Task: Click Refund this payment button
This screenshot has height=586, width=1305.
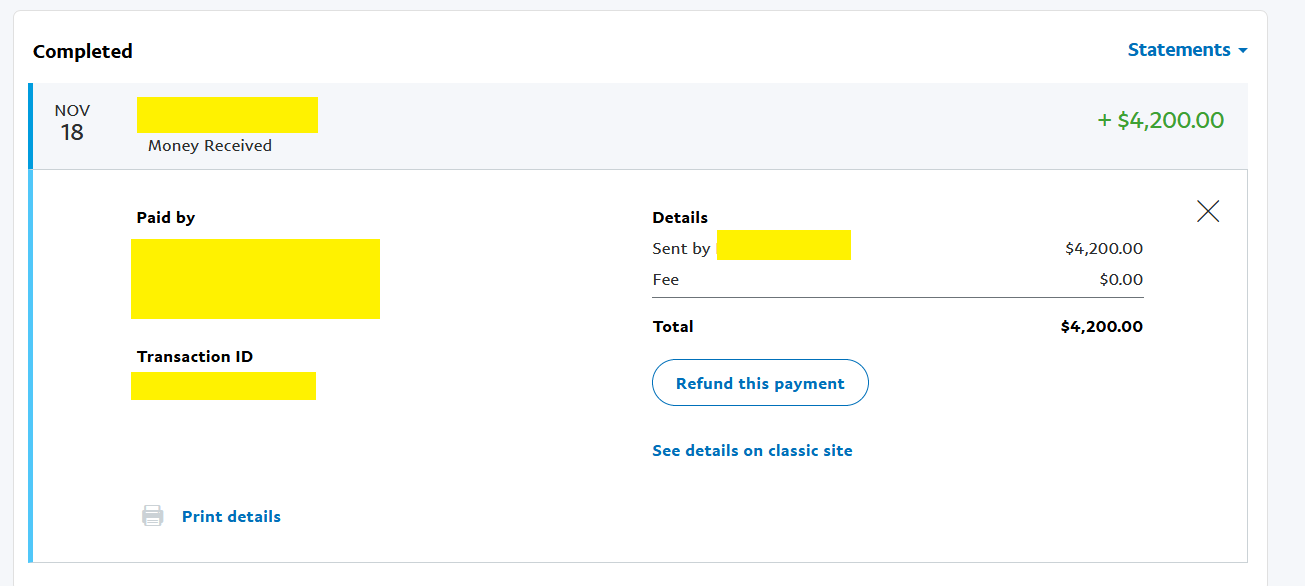Action: point(760,383)
